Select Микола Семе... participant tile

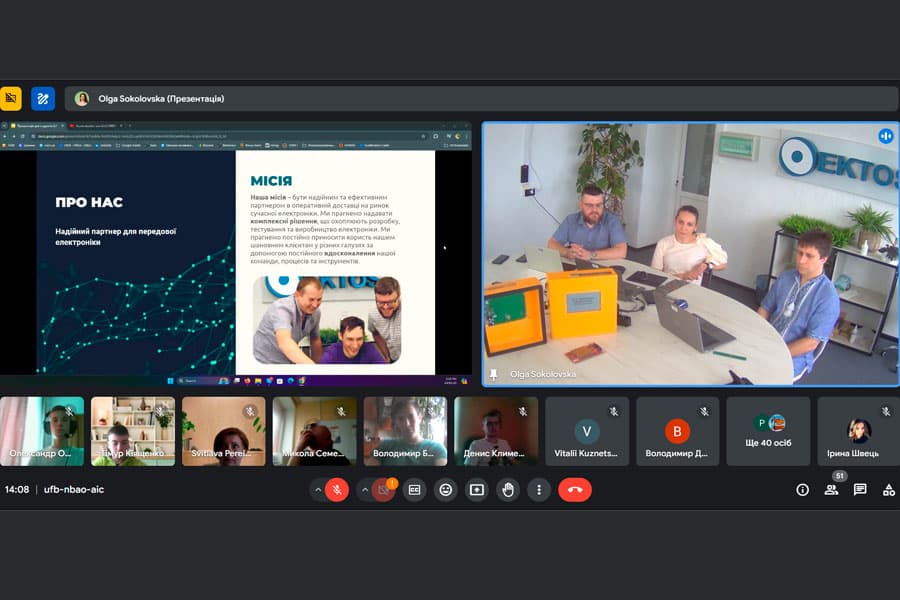(x=315, y=431)
